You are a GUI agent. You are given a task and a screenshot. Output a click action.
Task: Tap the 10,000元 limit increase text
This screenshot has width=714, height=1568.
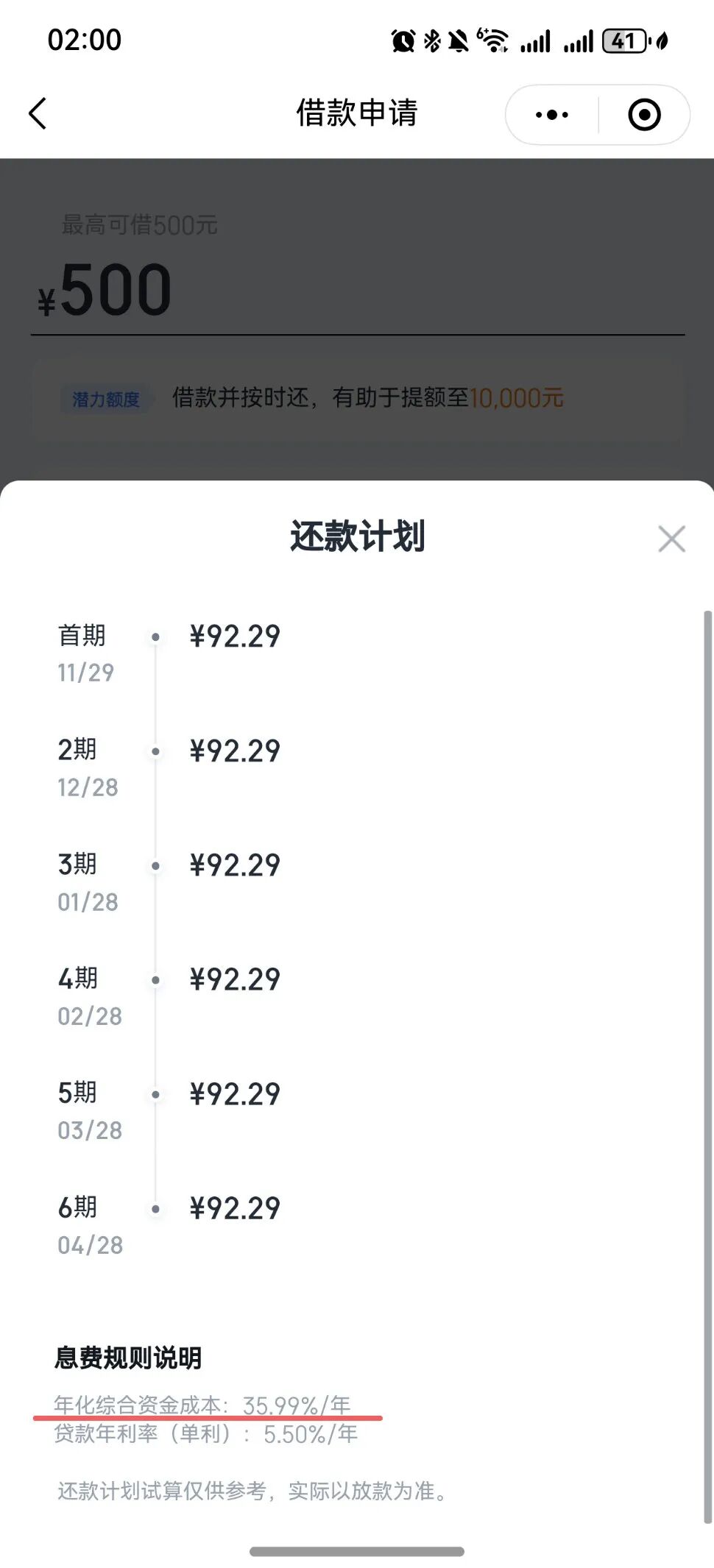517,399
